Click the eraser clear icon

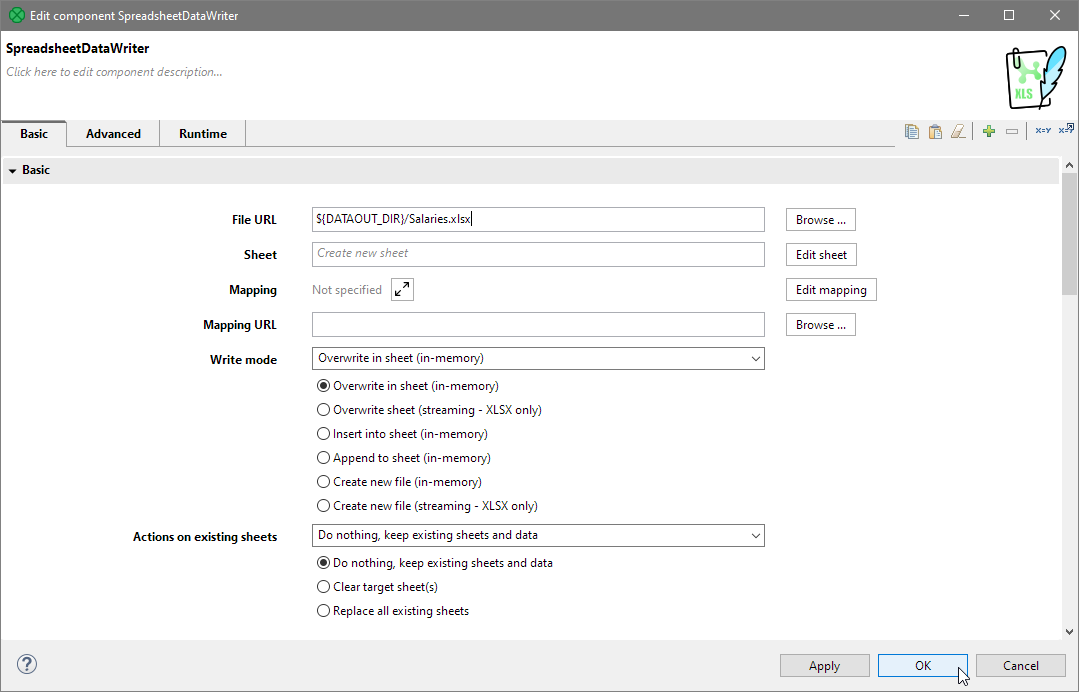click(x=958, y=131)
